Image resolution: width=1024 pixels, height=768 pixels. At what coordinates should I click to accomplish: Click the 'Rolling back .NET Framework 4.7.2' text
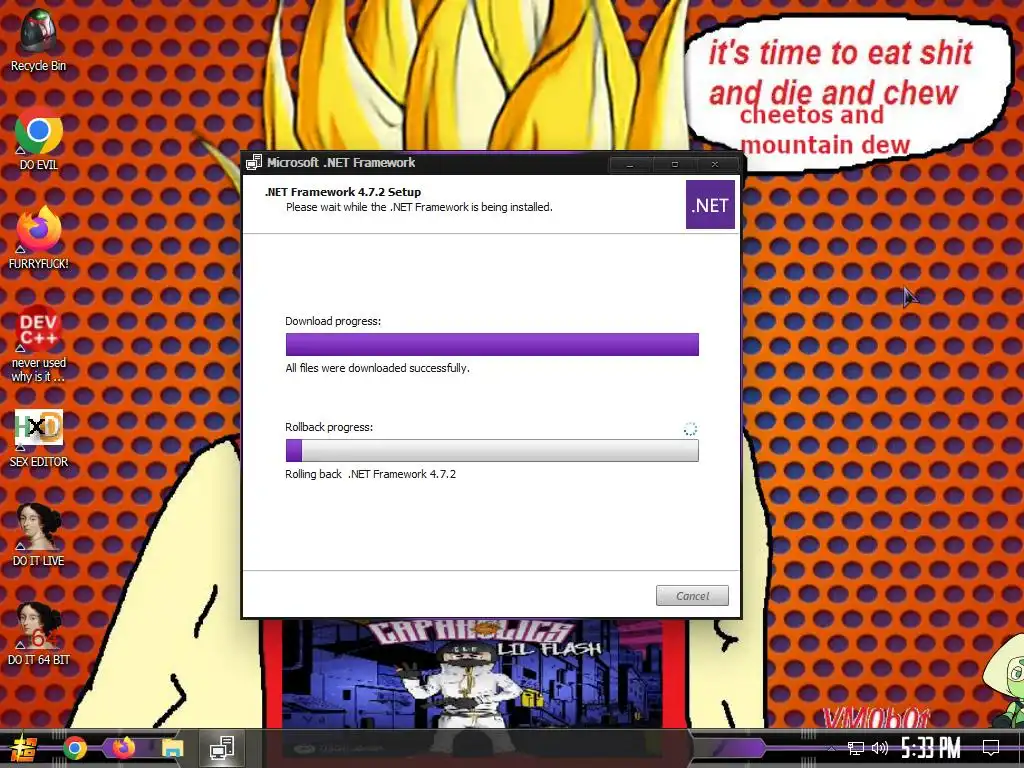tap(370, 474)
